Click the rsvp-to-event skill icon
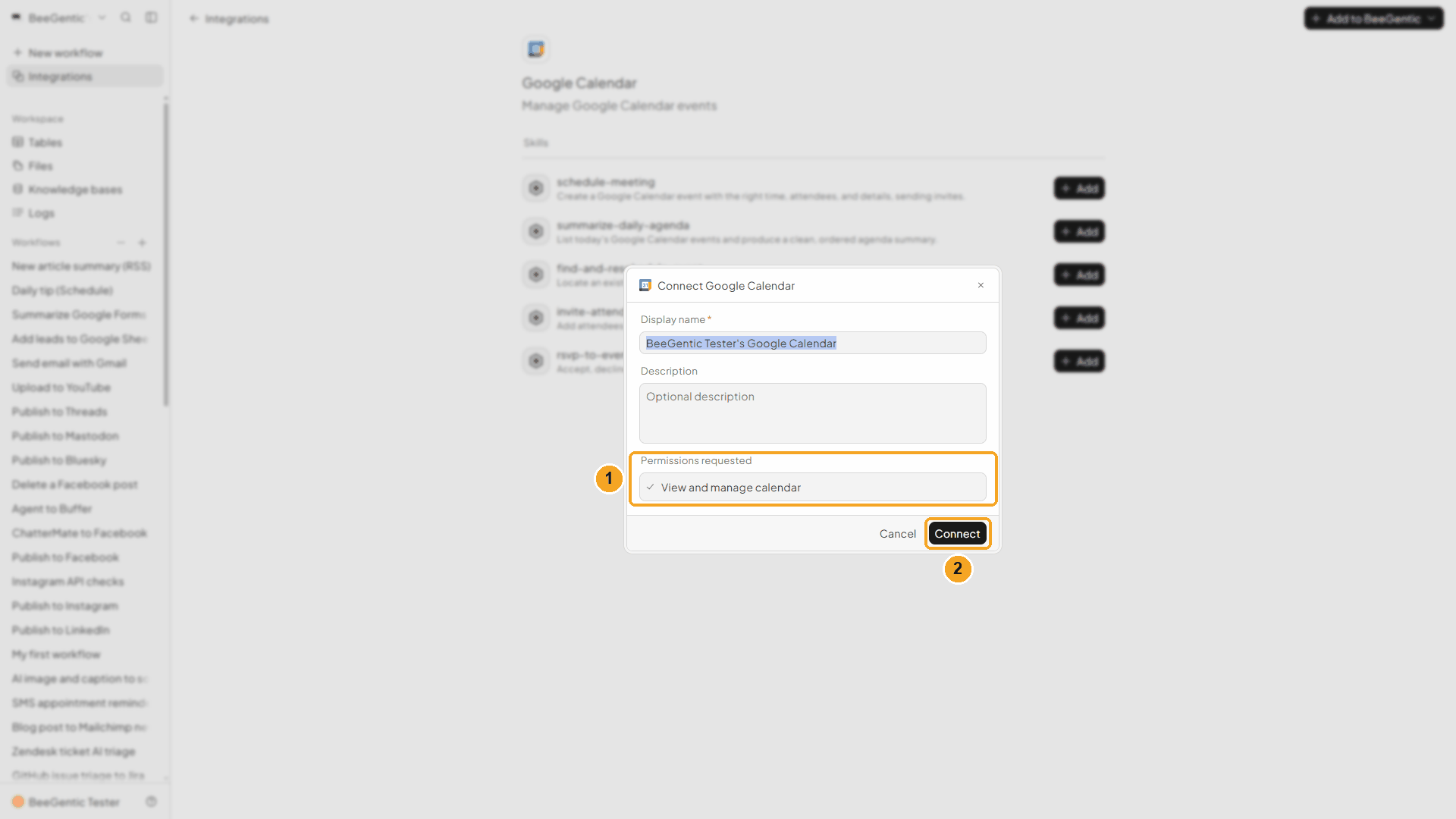Viewport: 1456px width, 819px height. pos(536,361)
